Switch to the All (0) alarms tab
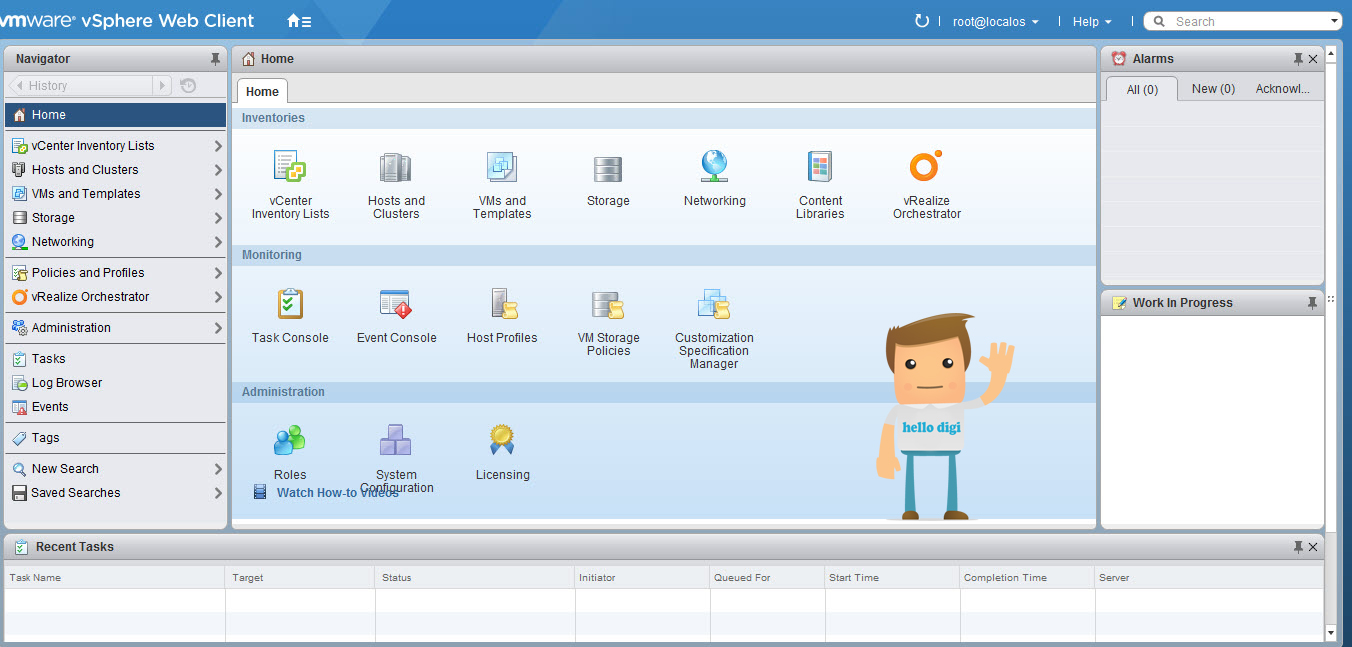The height and width of the screenshot is (647, 1352). [x=1142, y=89]
